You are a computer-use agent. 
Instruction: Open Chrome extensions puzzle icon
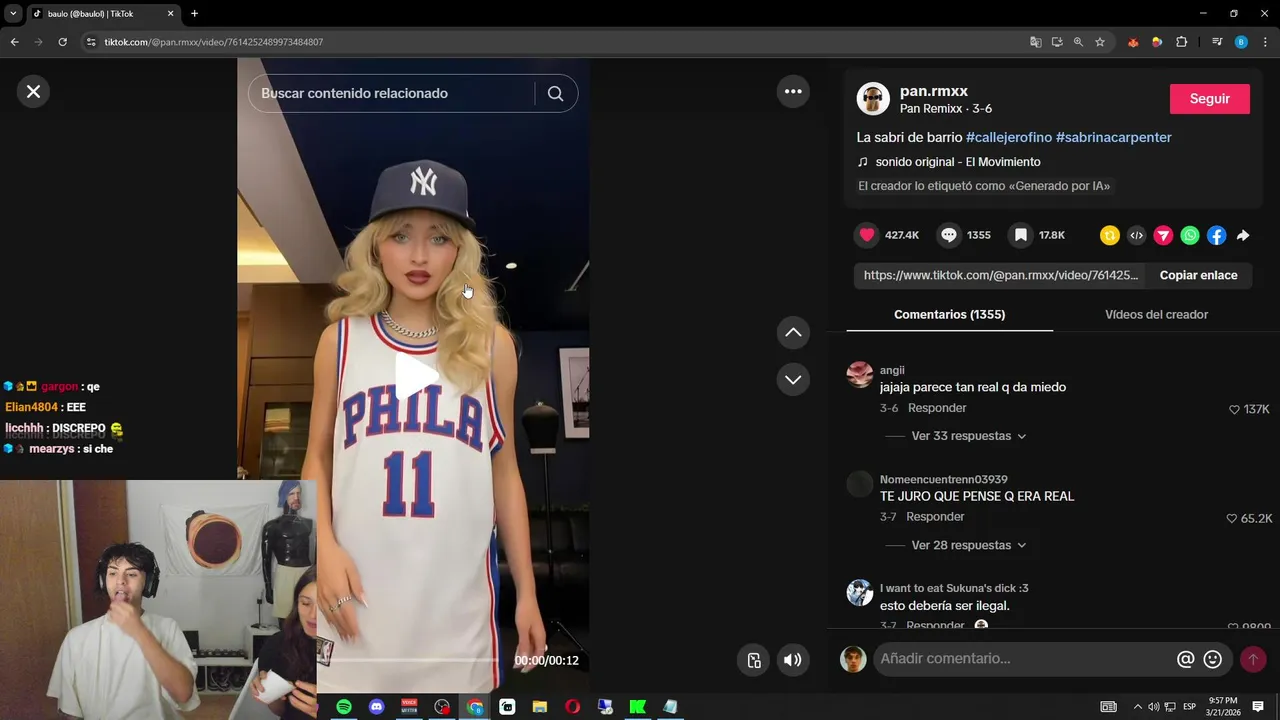1181,42
